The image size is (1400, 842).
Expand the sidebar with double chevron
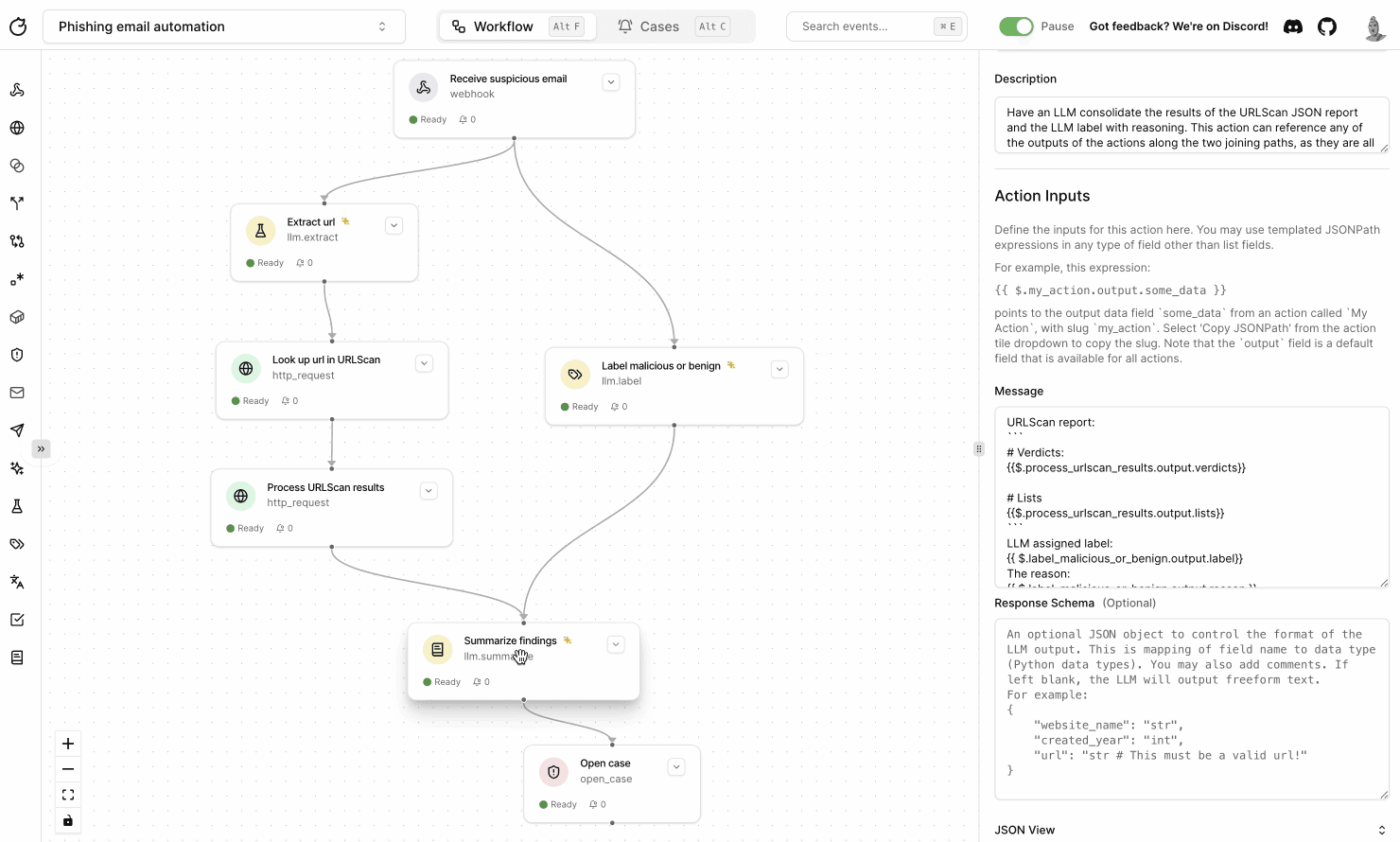click(41, 449)
